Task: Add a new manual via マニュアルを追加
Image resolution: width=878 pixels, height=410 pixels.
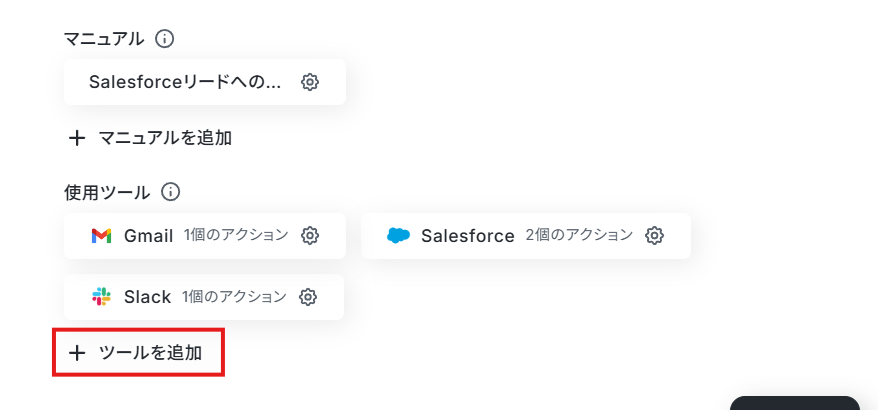Action: pos(150,138)
